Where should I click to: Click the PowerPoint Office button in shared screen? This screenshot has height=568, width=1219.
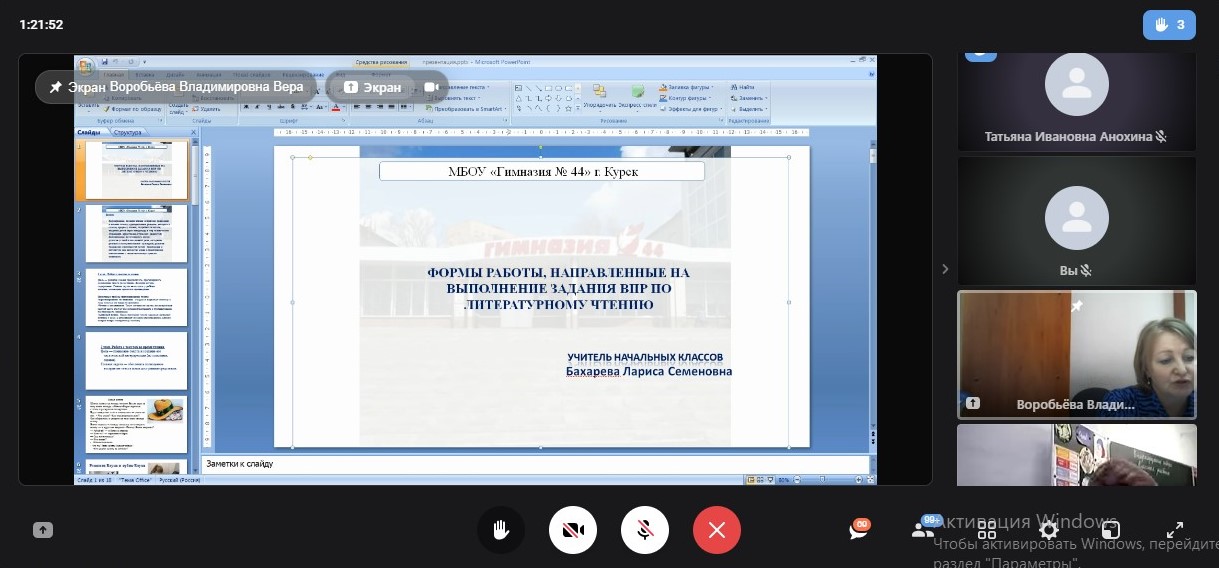[87, 66]
